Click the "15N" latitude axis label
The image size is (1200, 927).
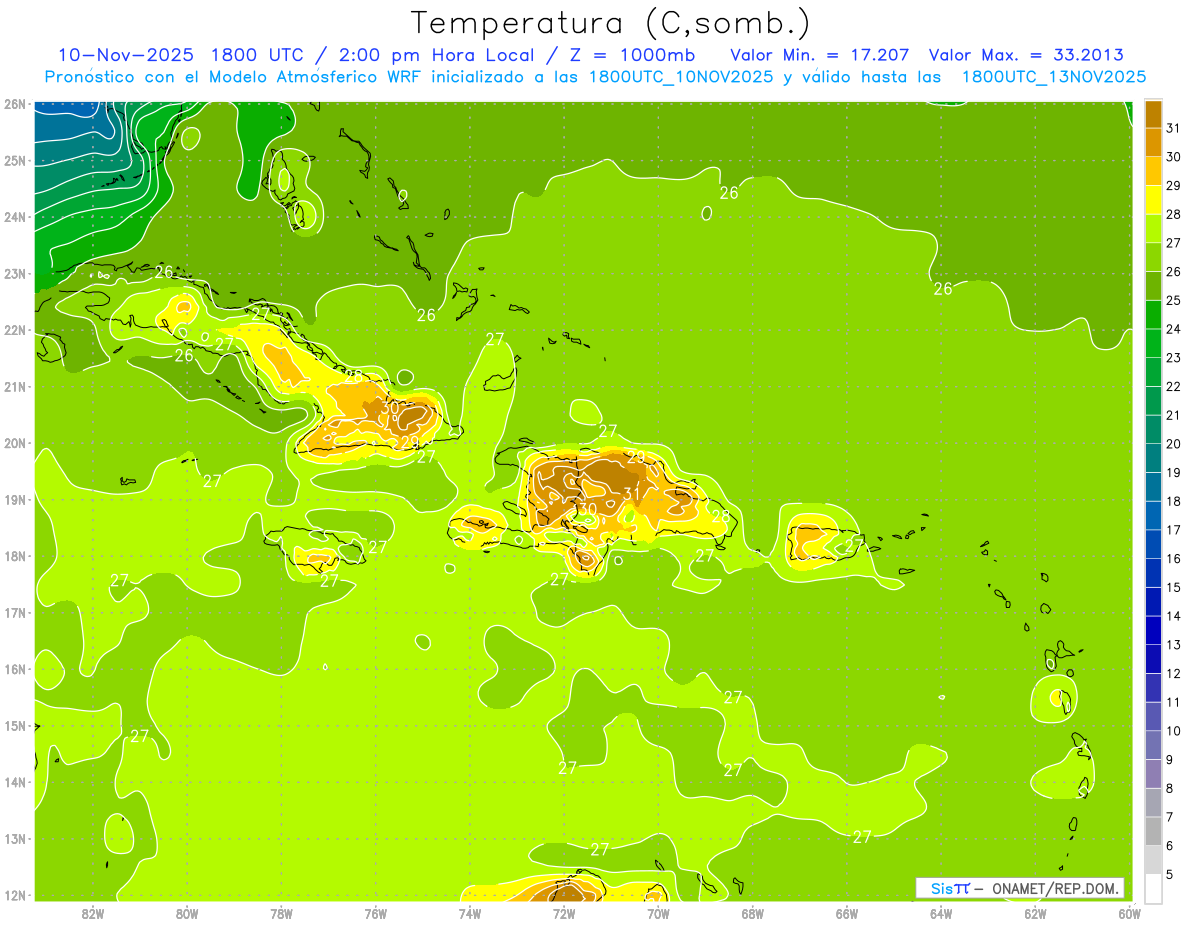click(x=14, y=726)
